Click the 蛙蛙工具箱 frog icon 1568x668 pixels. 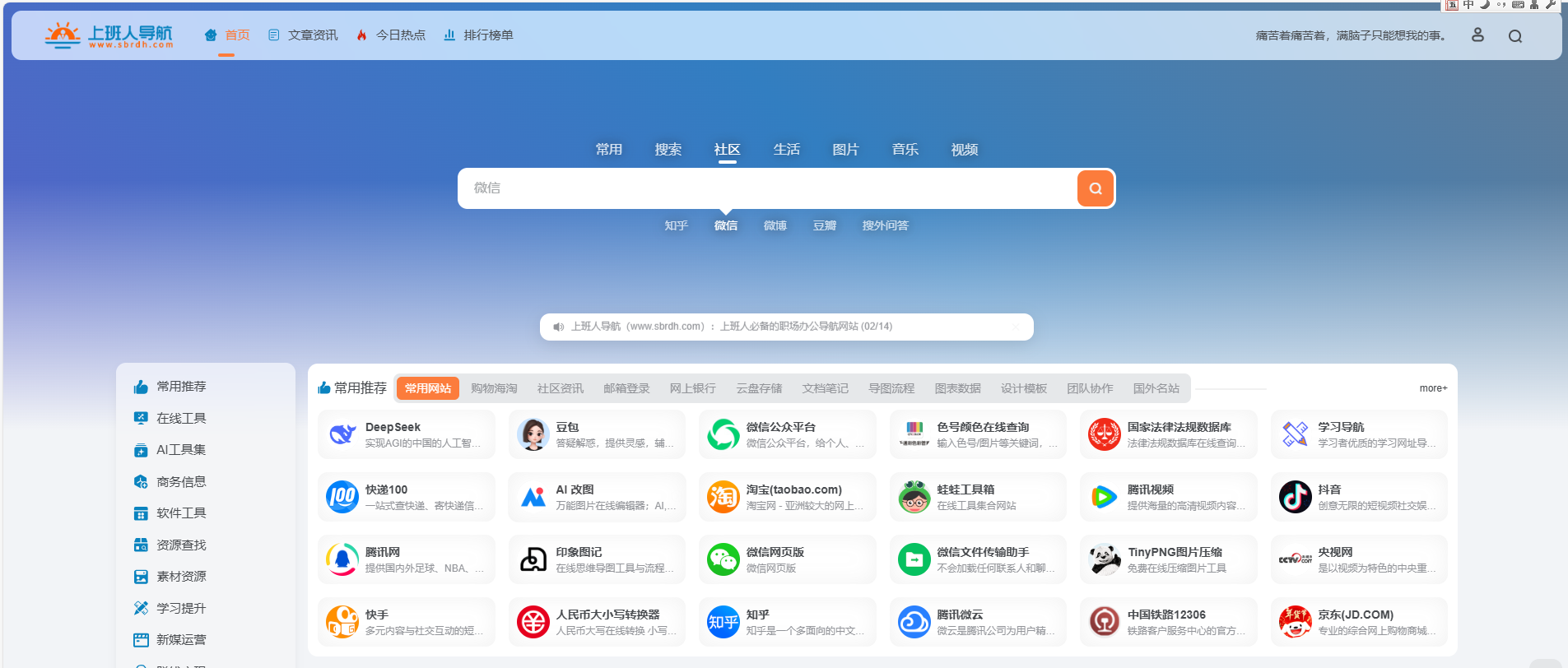914,497
